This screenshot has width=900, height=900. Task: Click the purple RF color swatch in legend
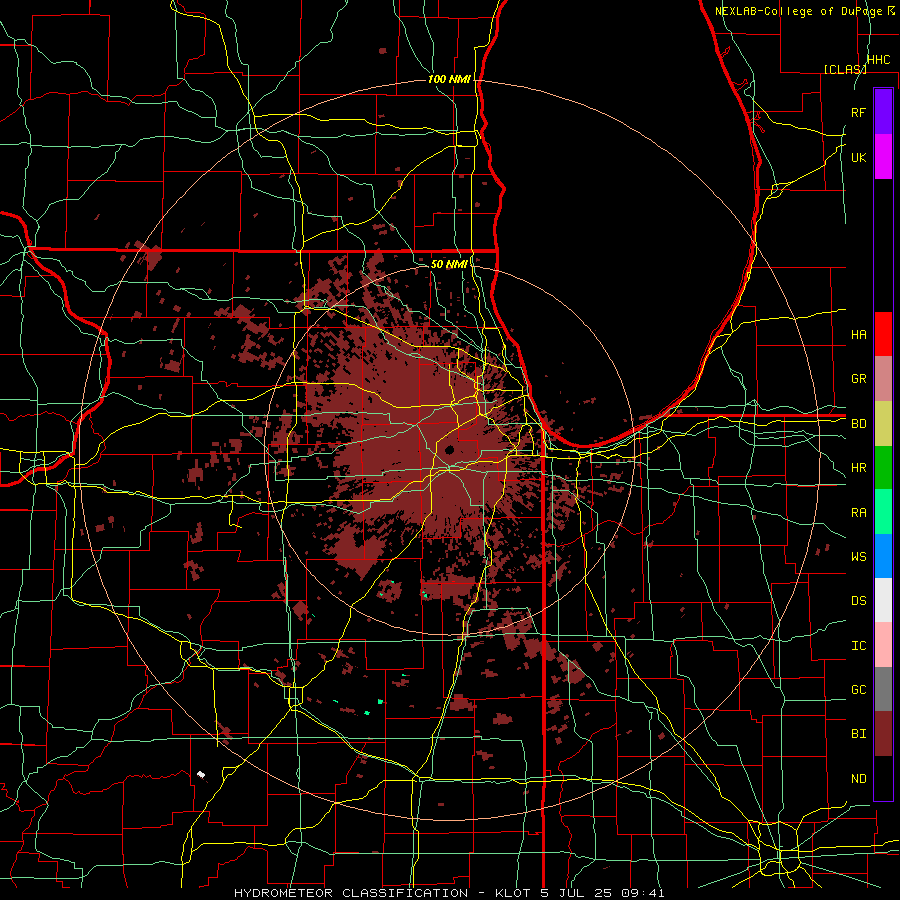pos(883,112)
